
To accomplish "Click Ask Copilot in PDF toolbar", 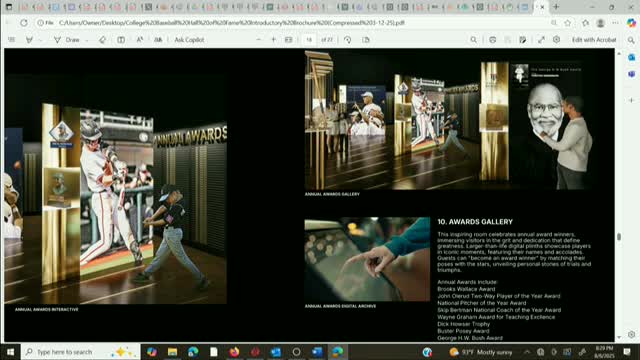I will point(189,40).
